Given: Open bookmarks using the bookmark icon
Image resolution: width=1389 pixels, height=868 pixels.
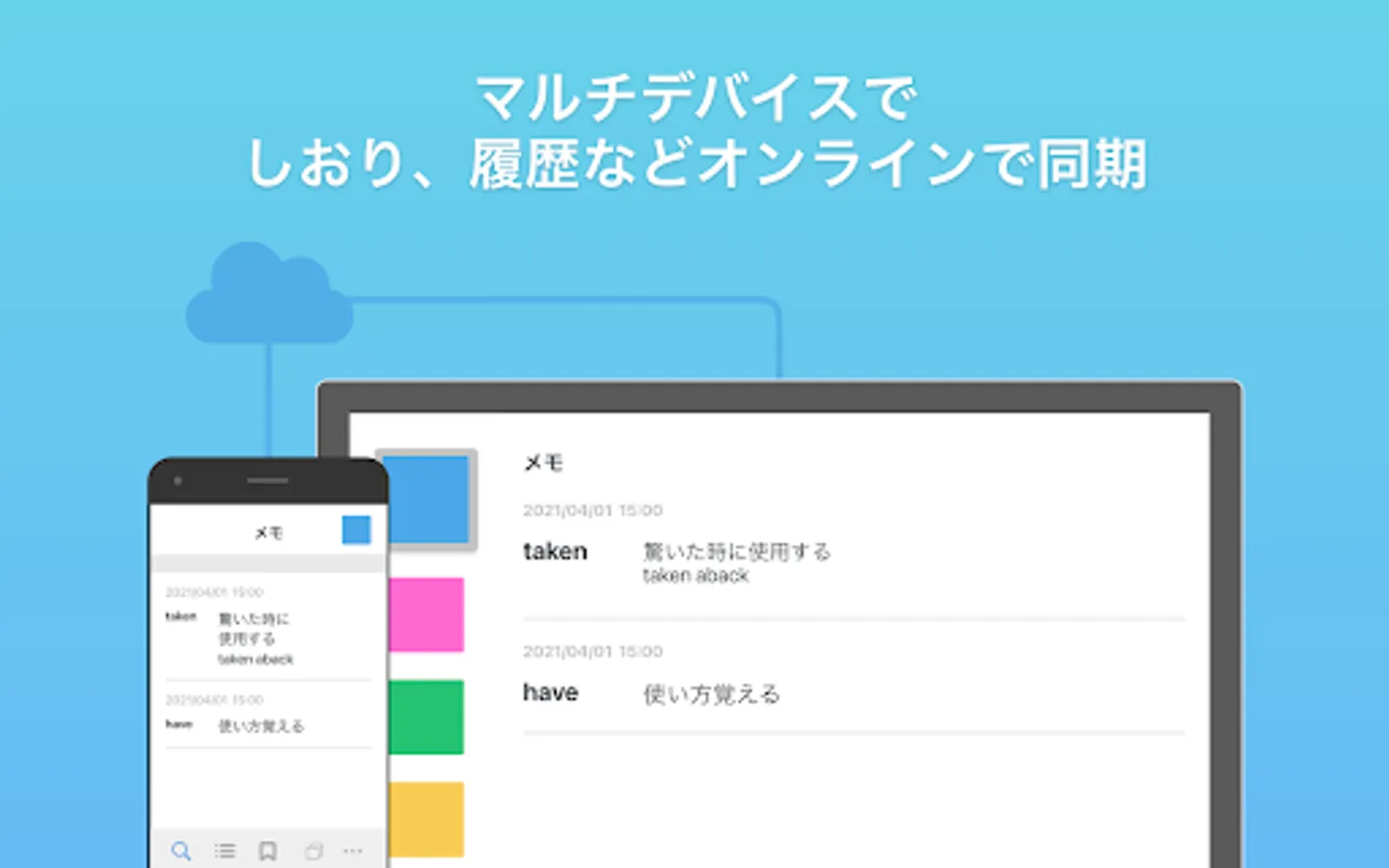Looking at the screenshot, I should (x=267, y=852).
